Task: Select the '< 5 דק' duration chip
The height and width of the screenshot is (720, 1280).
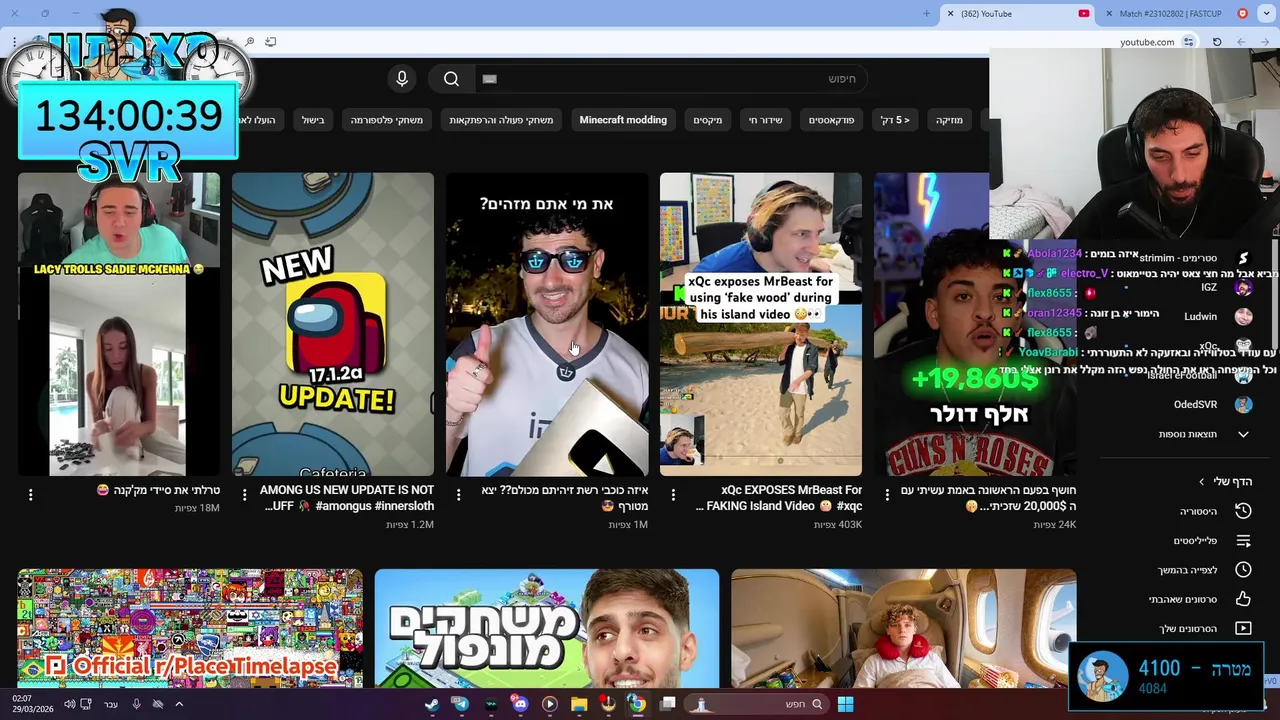Action: [895, 120]
